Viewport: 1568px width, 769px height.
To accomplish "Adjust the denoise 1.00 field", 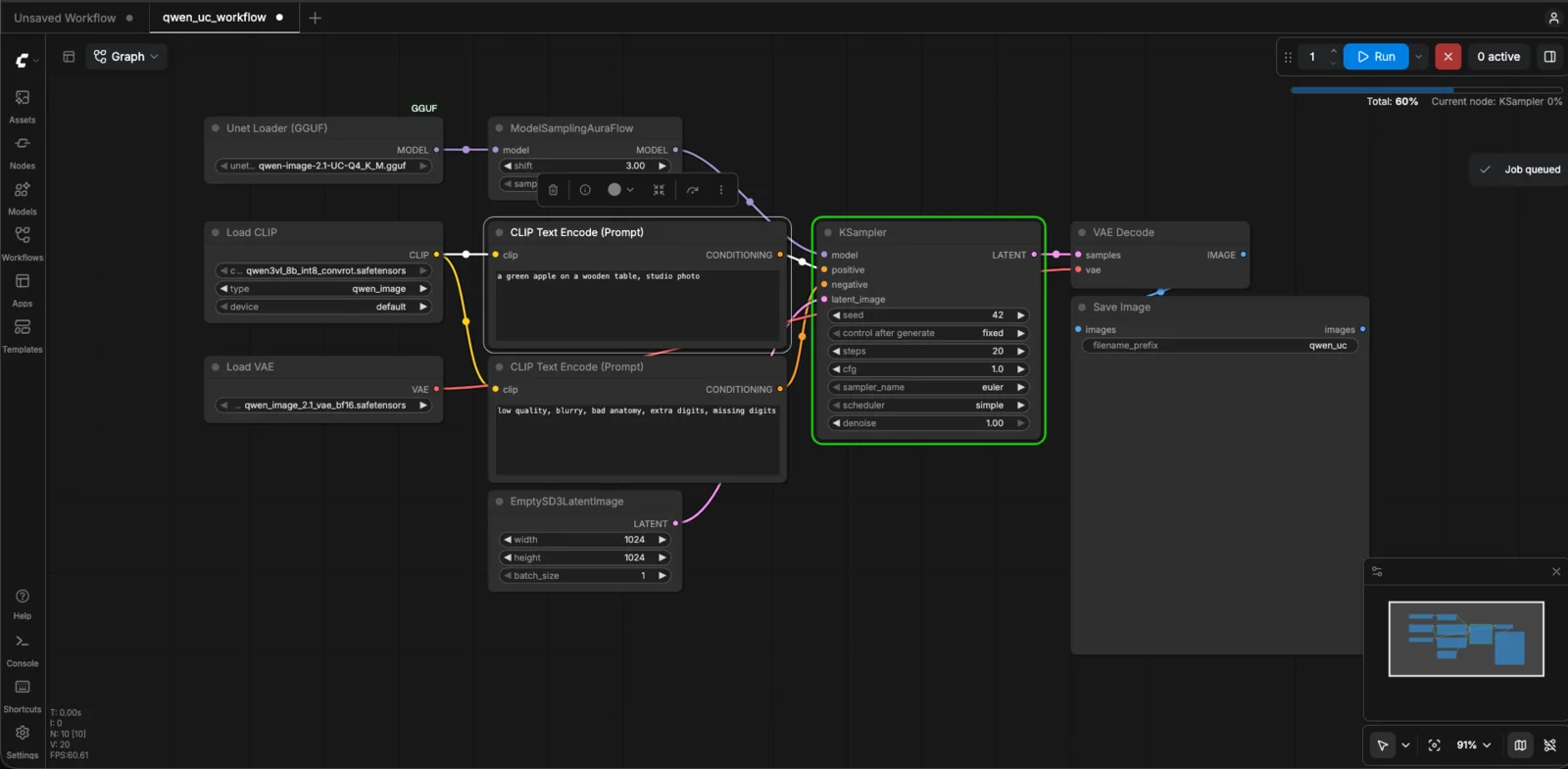I will click(x=928, y=423).
